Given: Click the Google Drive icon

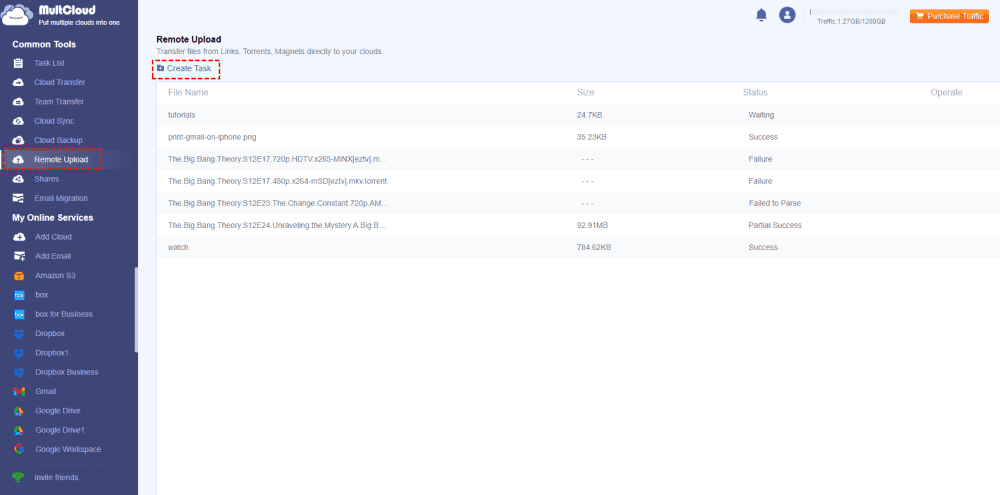Looking at the screenshot, I should pos(19,411).
